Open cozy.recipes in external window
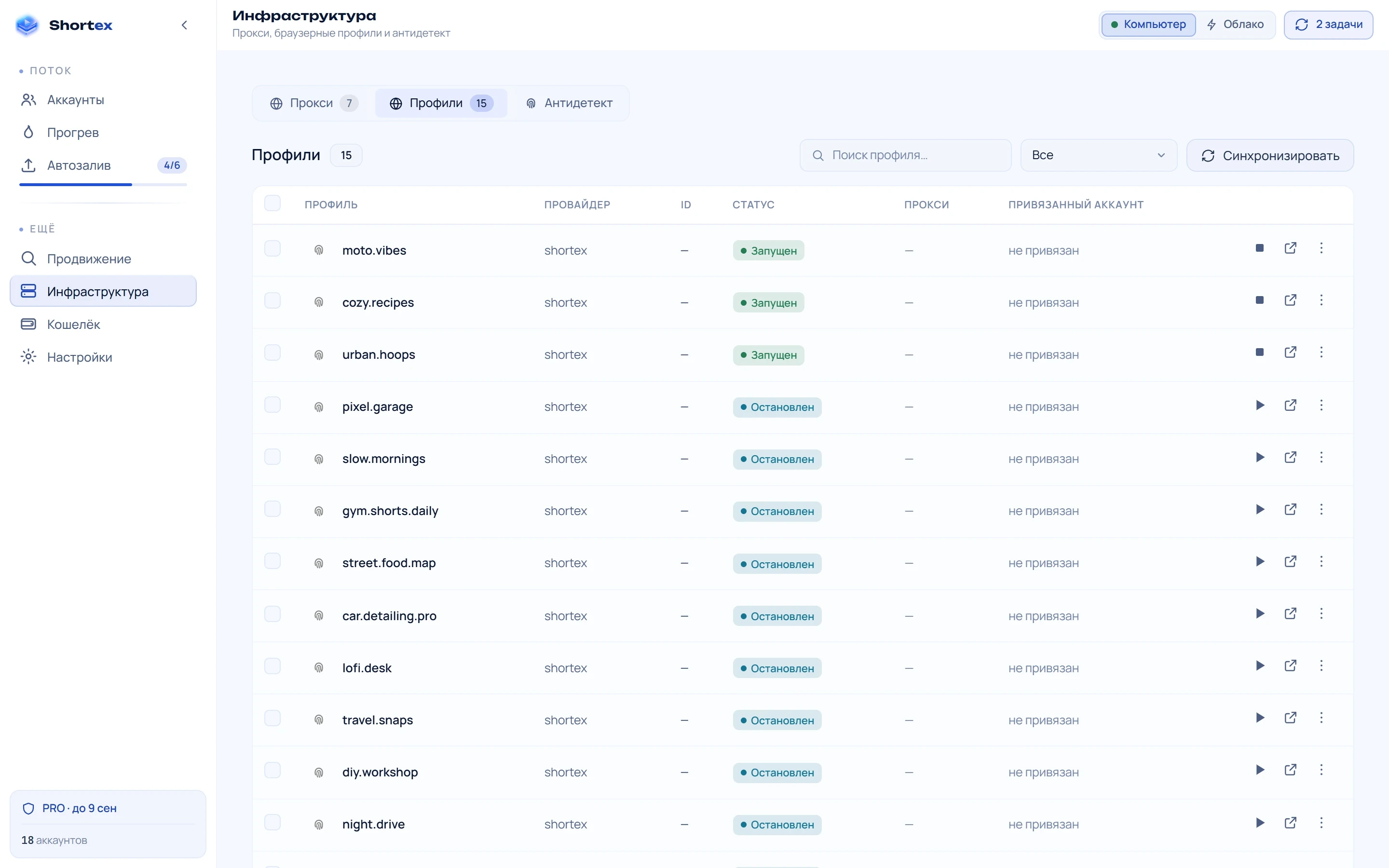This screenshot has width=1389, height=868. click(x=1290, y=300)
